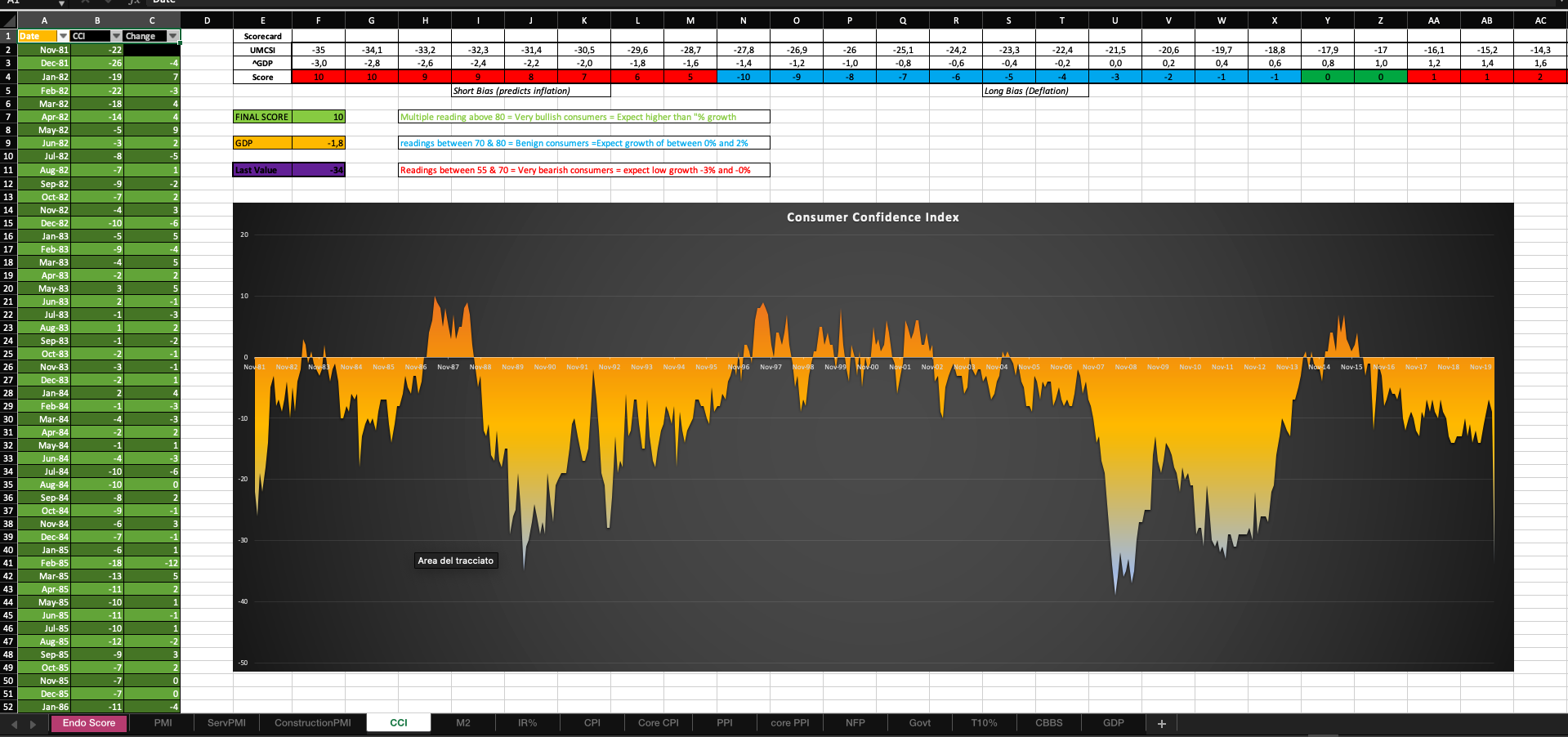
Task: Select red note about readings 55 & 70
Action: point(584,170)
